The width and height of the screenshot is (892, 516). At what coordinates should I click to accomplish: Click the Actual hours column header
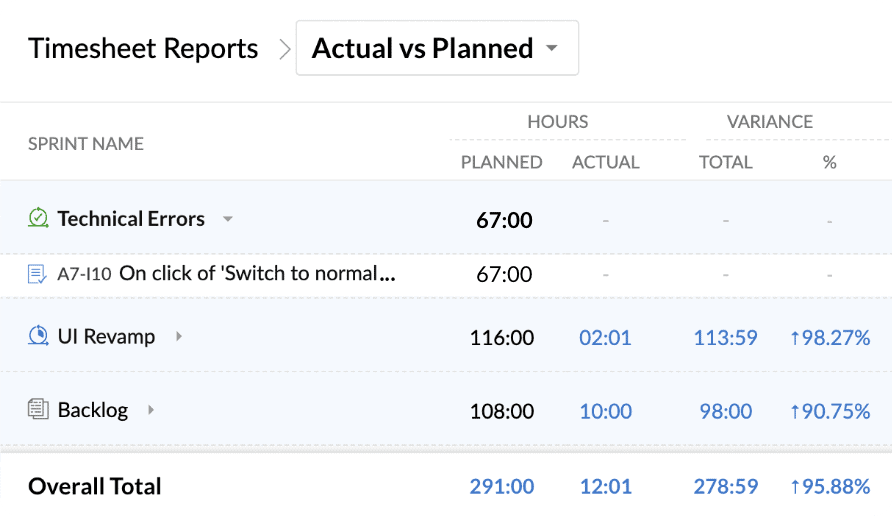pyautogui.click(x=605, y=162)
